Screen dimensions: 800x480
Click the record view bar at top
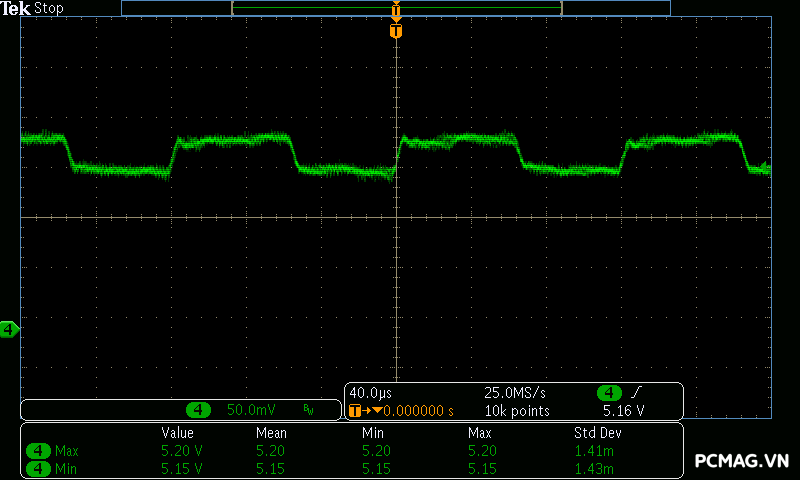[396, 8]
